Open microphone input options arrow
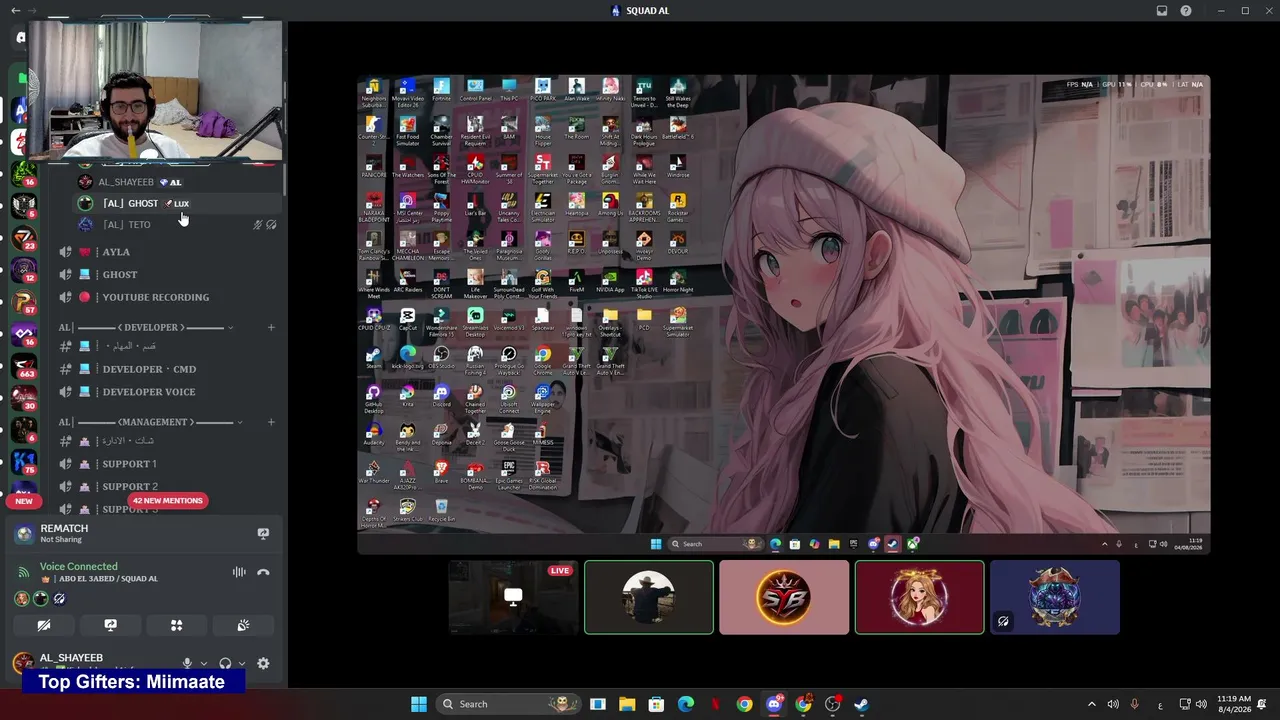 click(203, 663)
